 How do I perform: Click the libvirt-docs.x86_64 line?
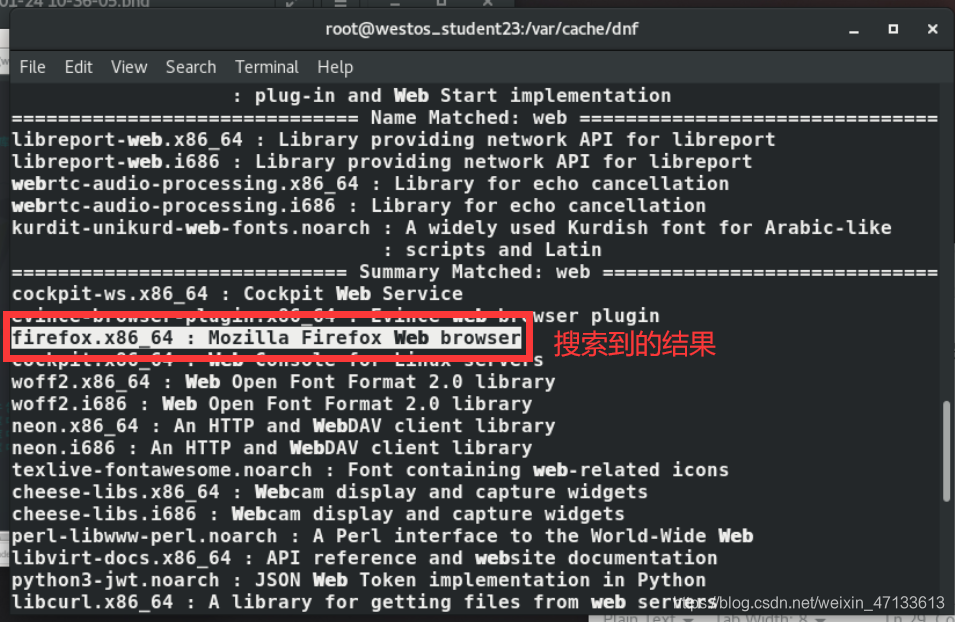364,558
